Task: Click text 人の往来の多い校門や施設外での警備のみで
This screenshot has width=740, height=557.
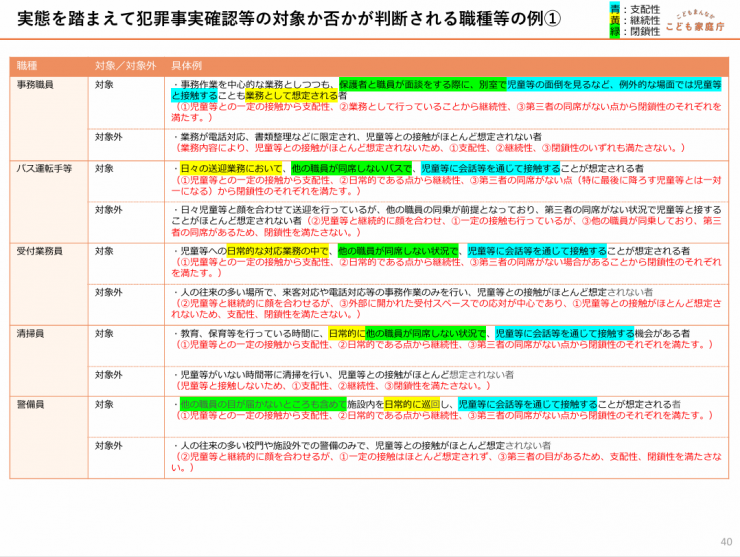Action: coord(273,446)
